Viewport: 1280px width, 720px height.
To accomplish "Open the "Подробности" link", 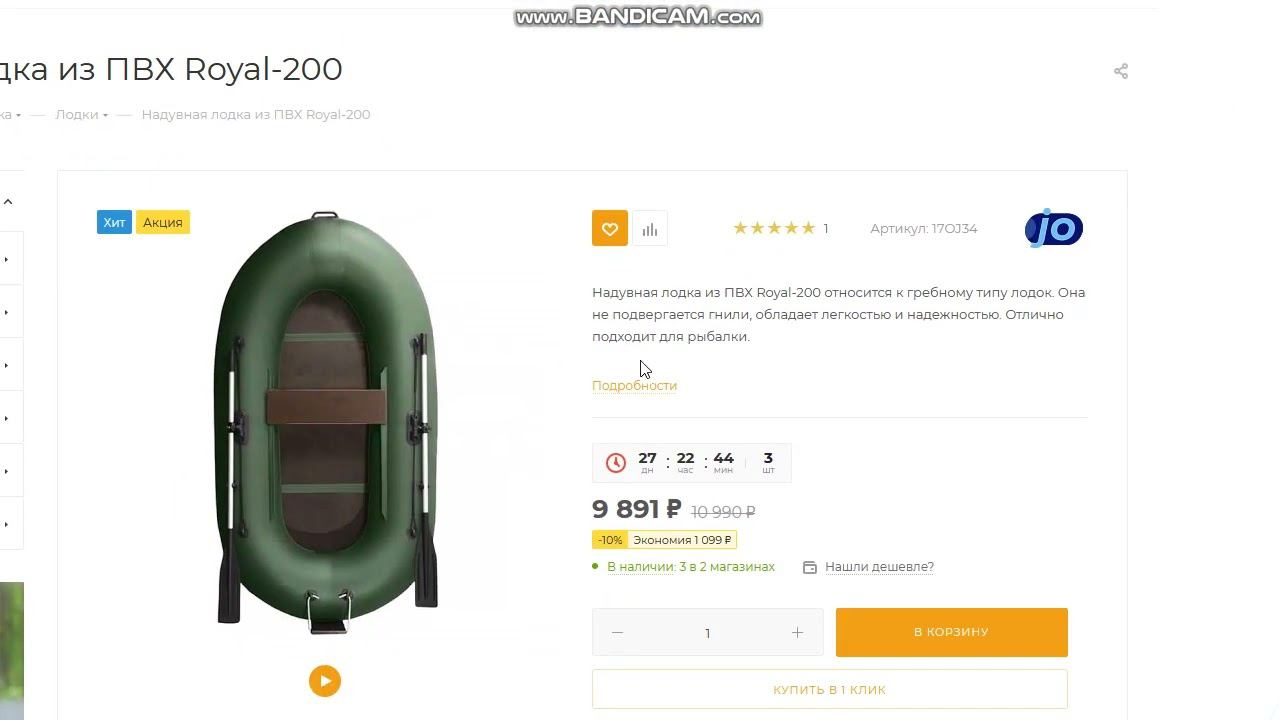I will pyautogui.click(x=634, y=386).
